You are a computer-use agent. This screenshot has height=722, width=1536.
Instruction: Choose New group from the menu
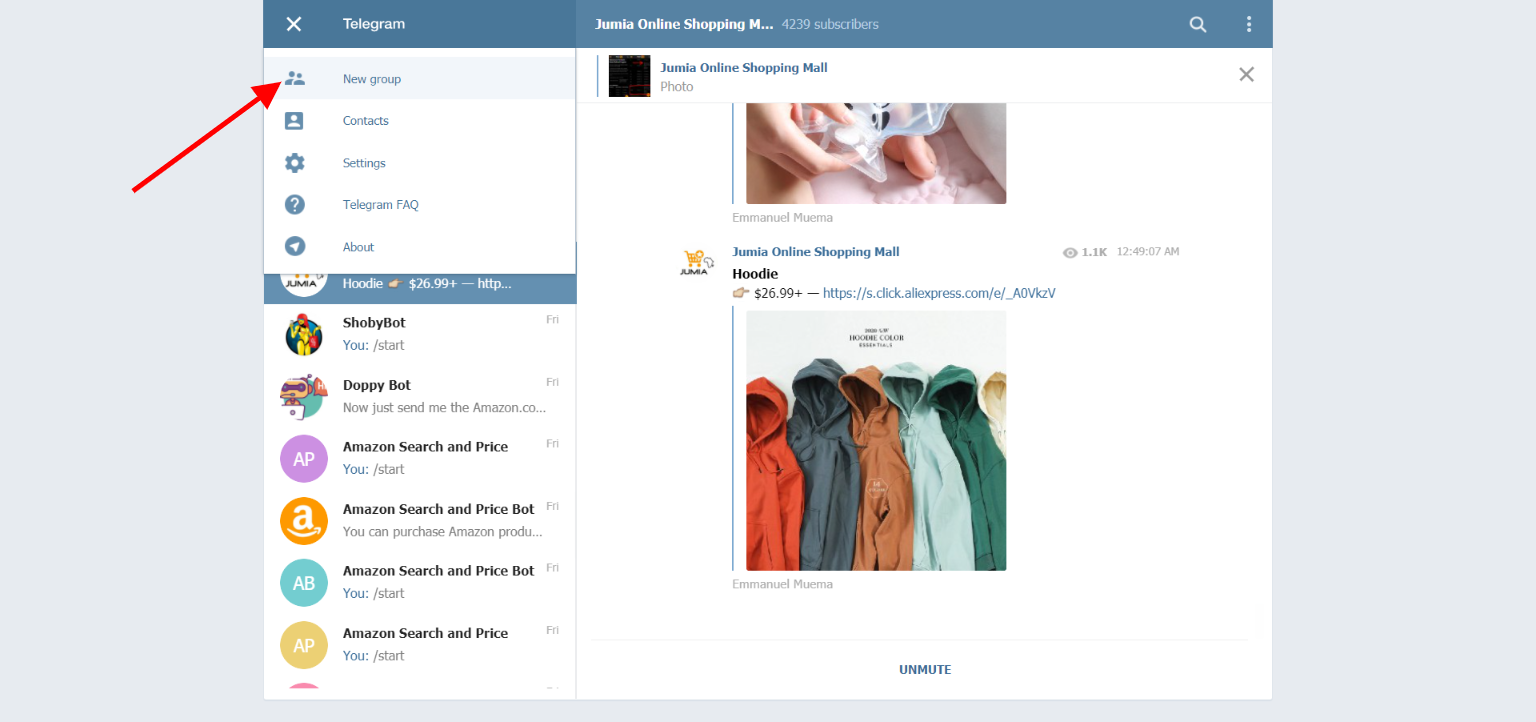click(420, 79)
